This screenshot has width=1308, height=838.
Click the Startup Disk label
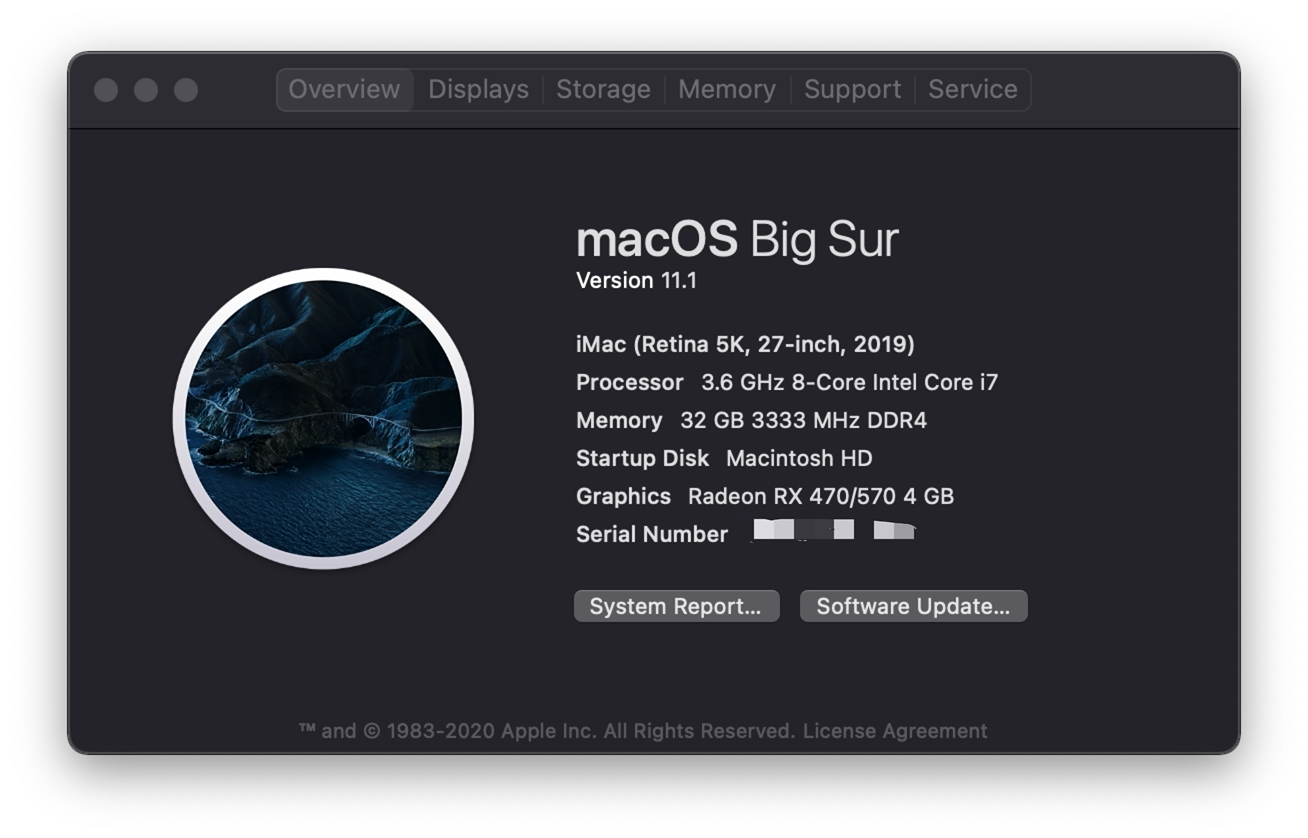(642, 459)
